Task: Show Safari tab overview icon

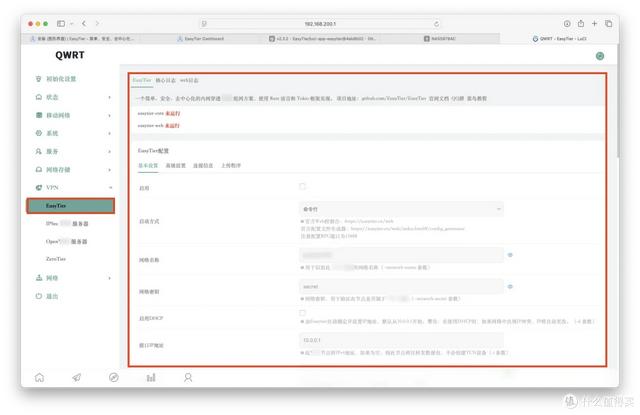Action: 608,24
